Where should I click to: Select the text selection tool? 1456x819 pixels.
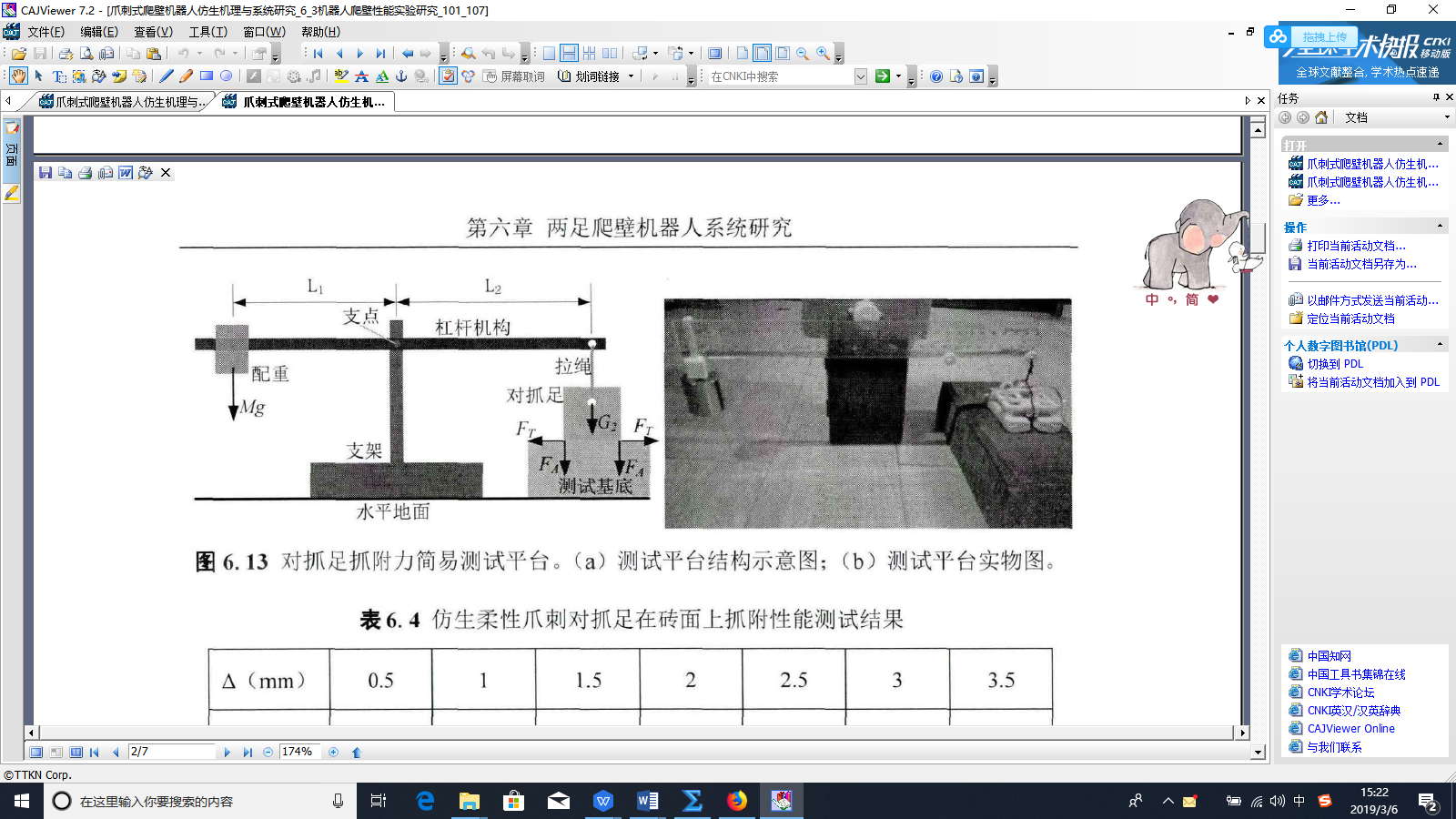(59, 76)
